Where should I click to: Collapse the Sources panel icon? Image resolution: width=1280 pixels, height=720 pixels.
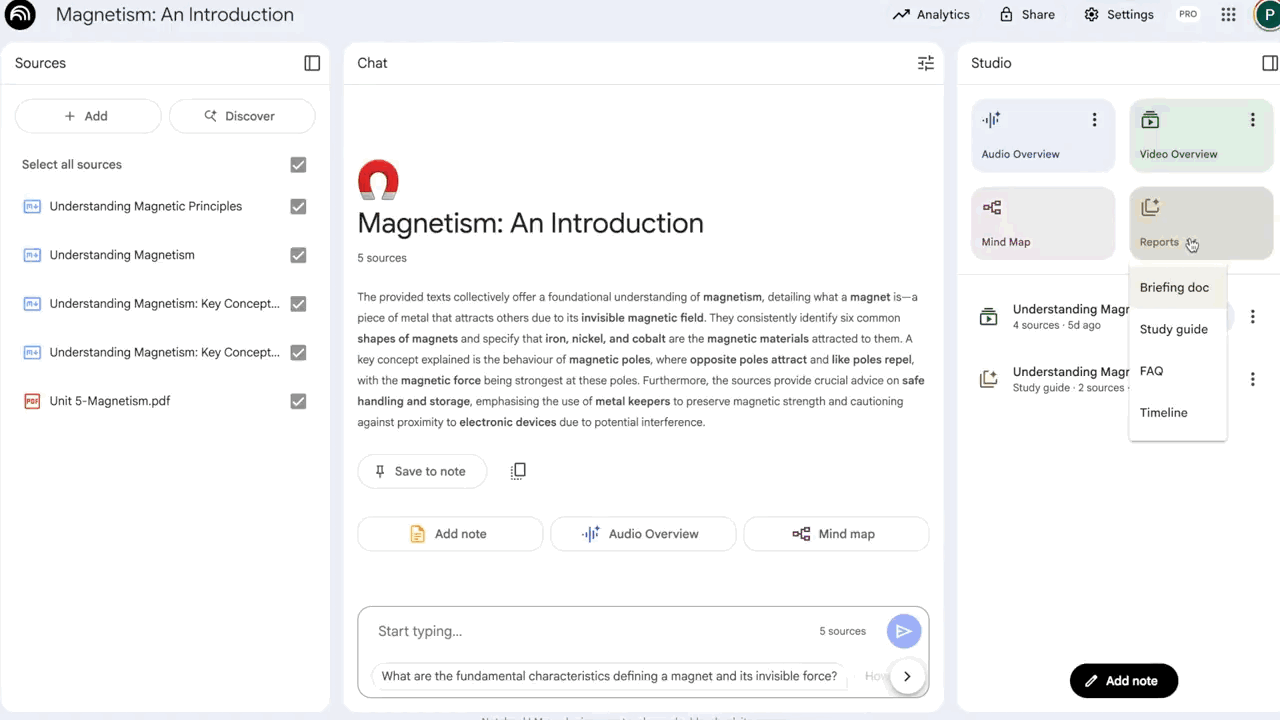click(312, 63)
